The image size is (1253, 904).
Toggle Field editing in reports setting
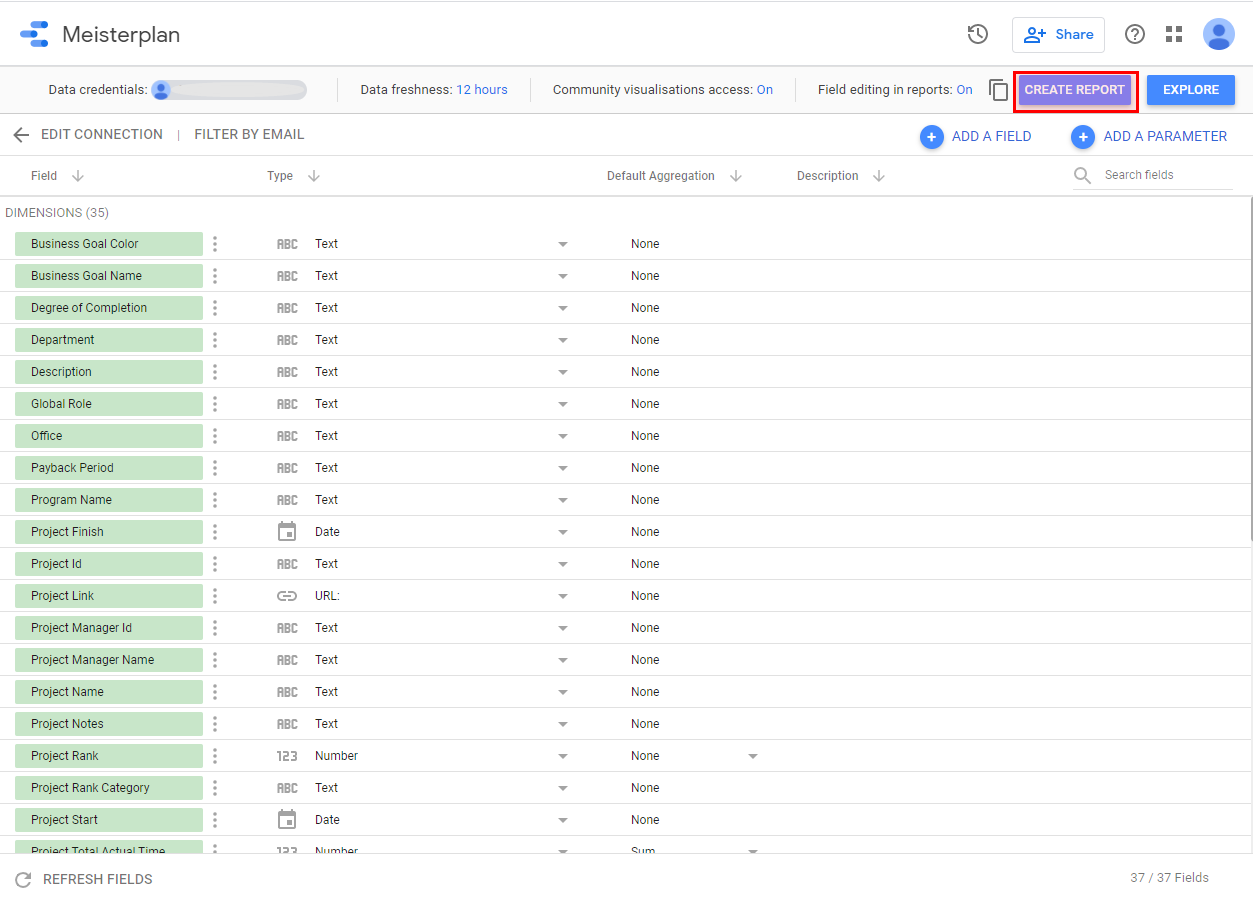pos(964,90)
